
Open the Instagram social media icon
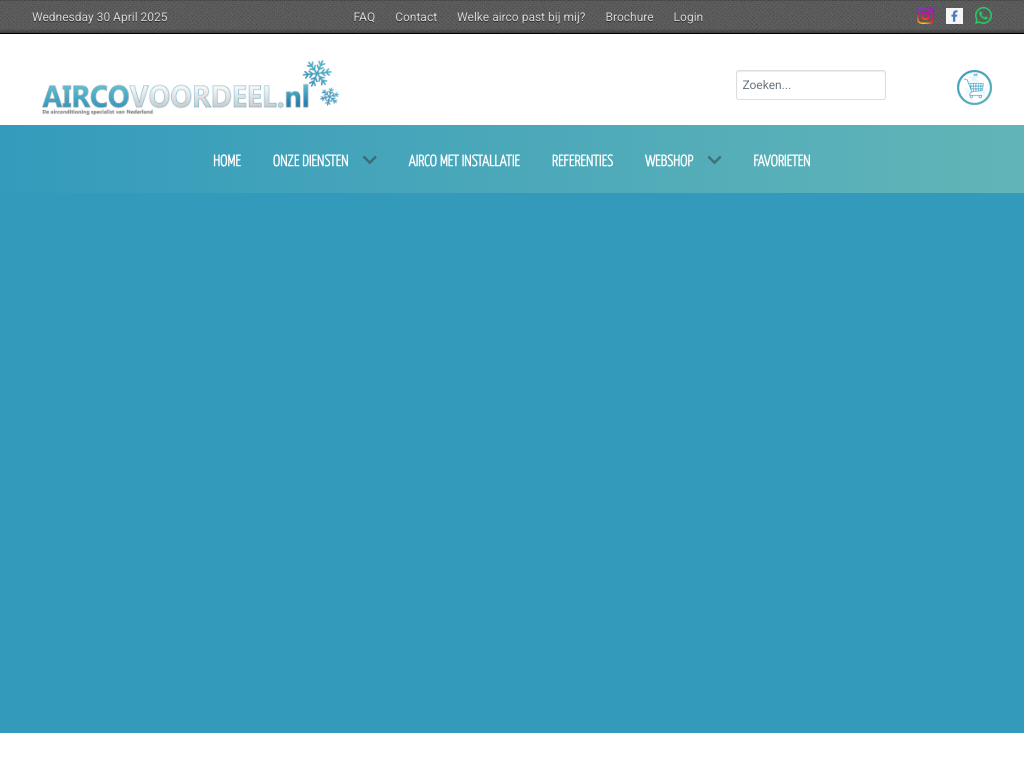925,16
